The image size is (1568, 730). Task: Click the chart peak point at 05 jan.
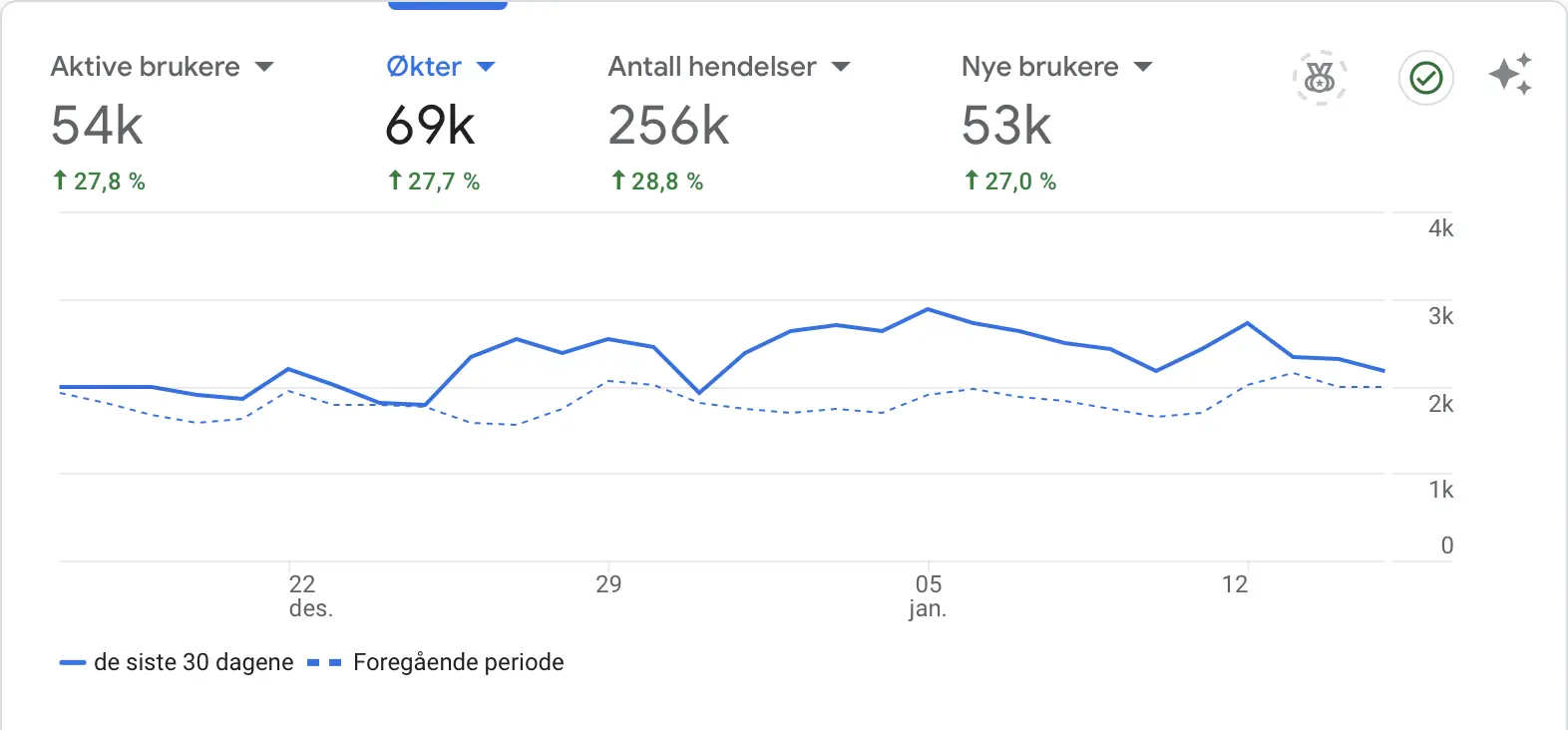coord(929,309)
